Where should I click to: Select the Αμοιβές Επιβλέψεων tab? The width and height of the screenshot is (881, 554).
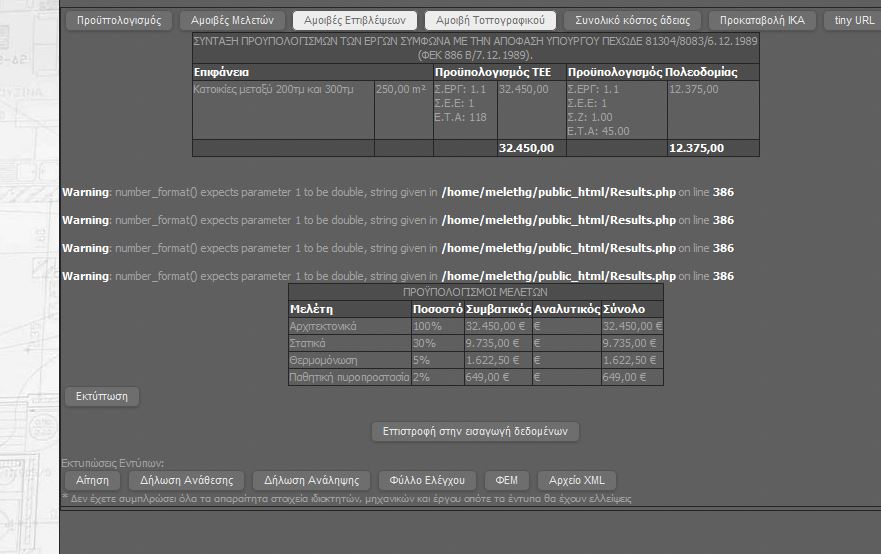[x=354, y=20]
